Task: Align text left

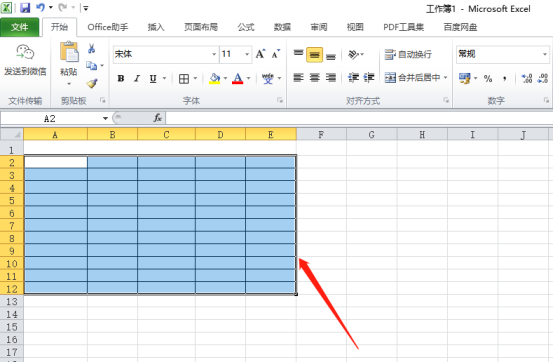Action: coord(299,77)
